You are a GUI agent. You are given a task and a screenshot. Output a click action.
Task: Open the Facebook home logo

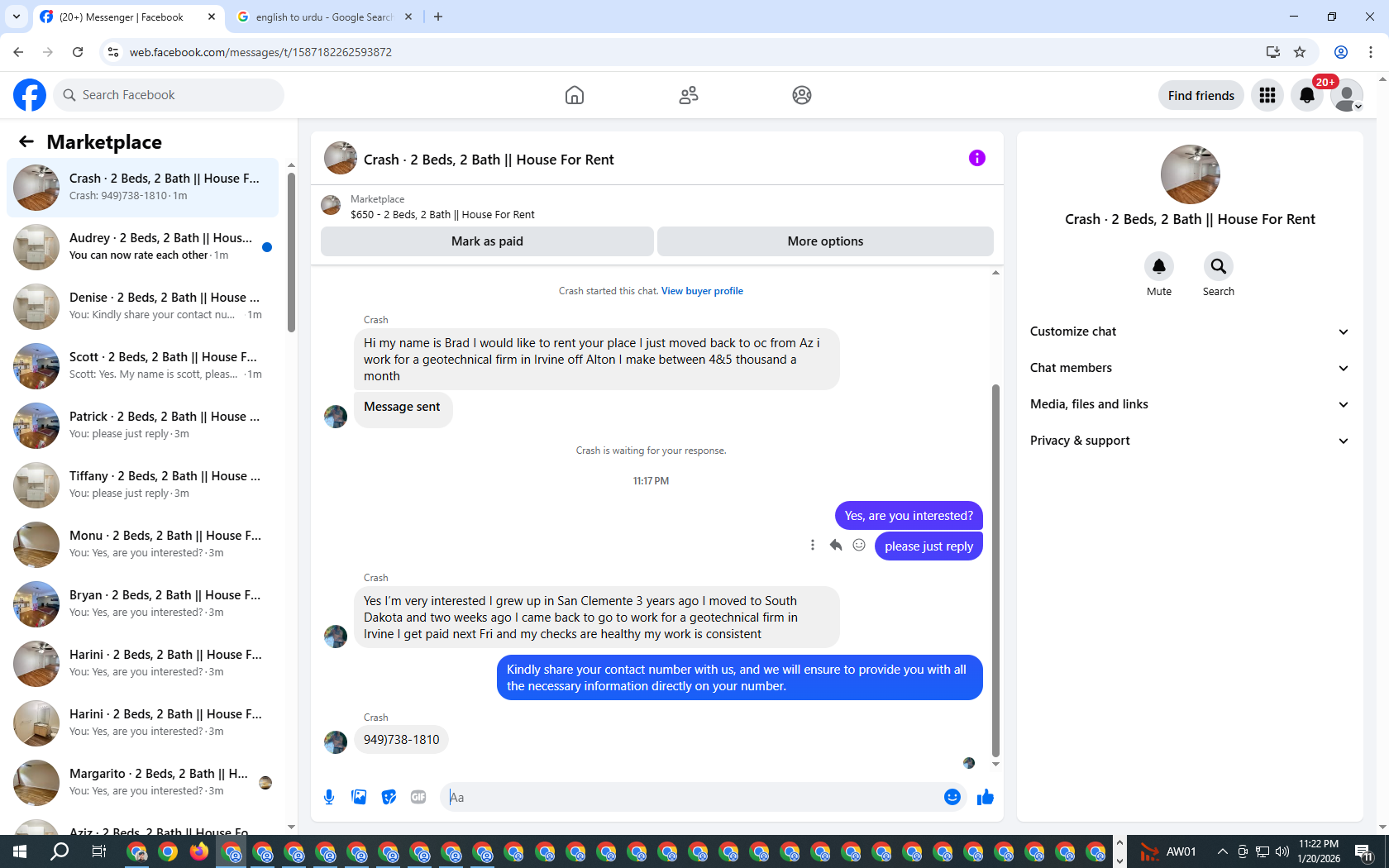click(x=30, y=95)
